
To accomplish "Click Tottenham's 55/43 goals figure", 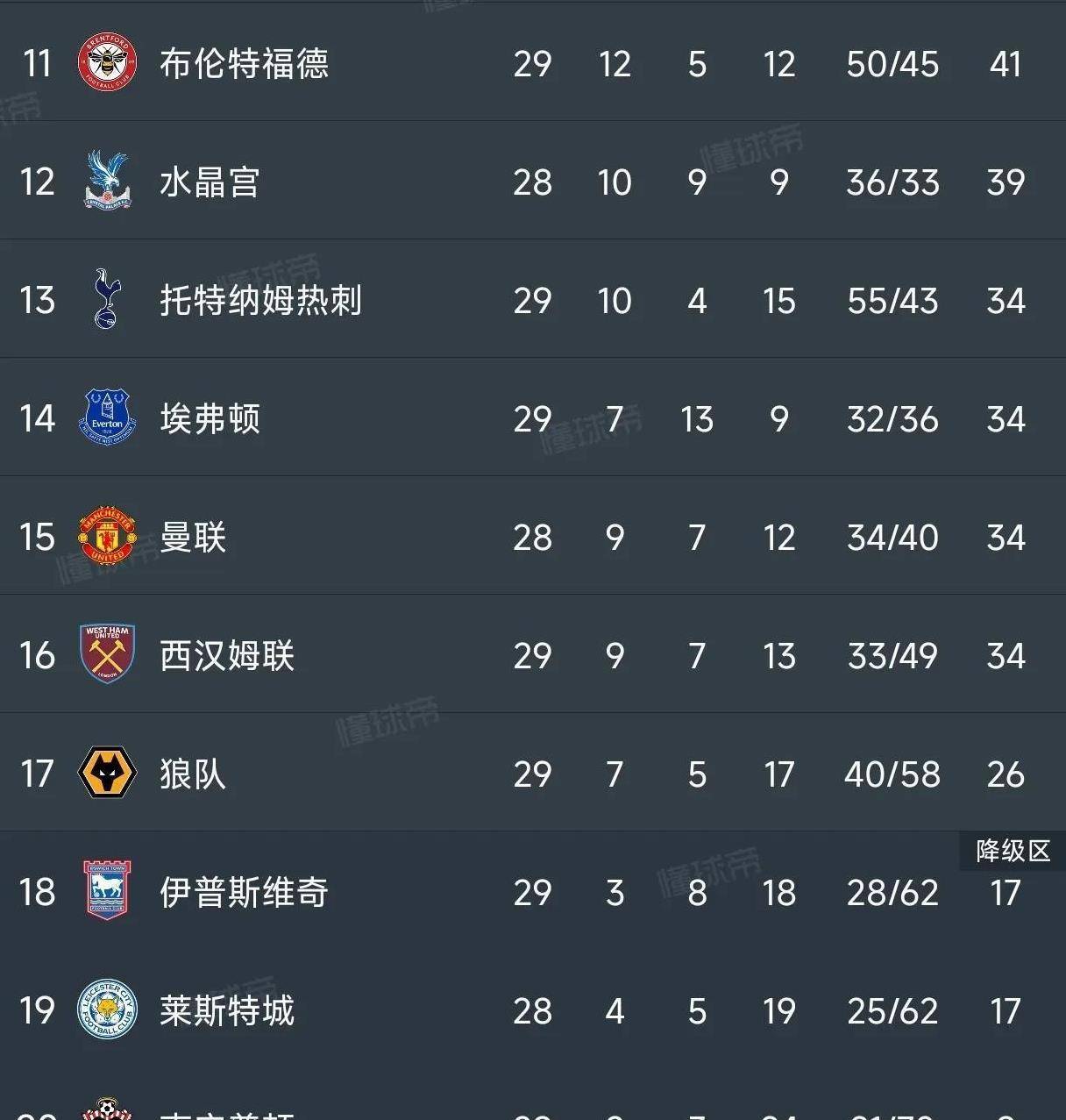I will point(892,301).
